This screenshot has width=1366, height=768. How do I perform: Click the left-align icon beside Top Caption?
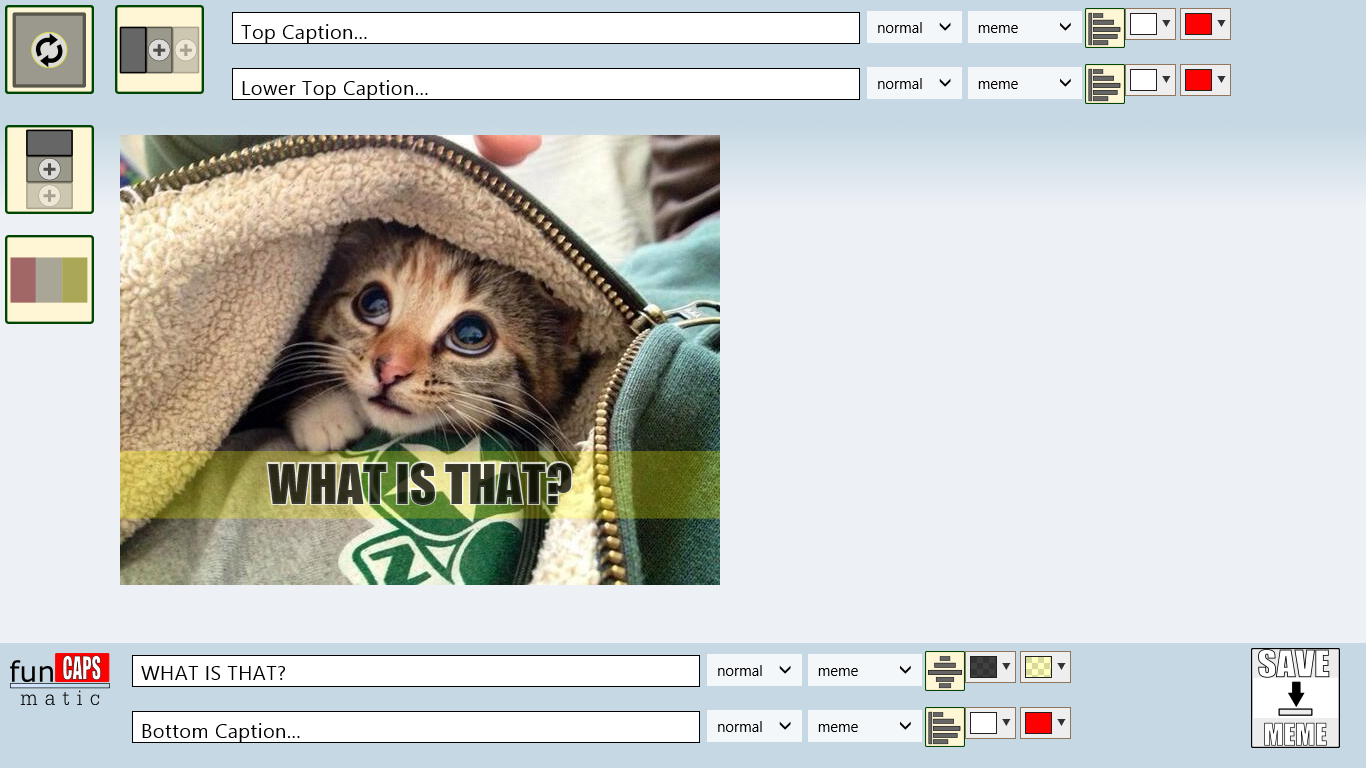pyautogui.click(x=1104, y=27)
